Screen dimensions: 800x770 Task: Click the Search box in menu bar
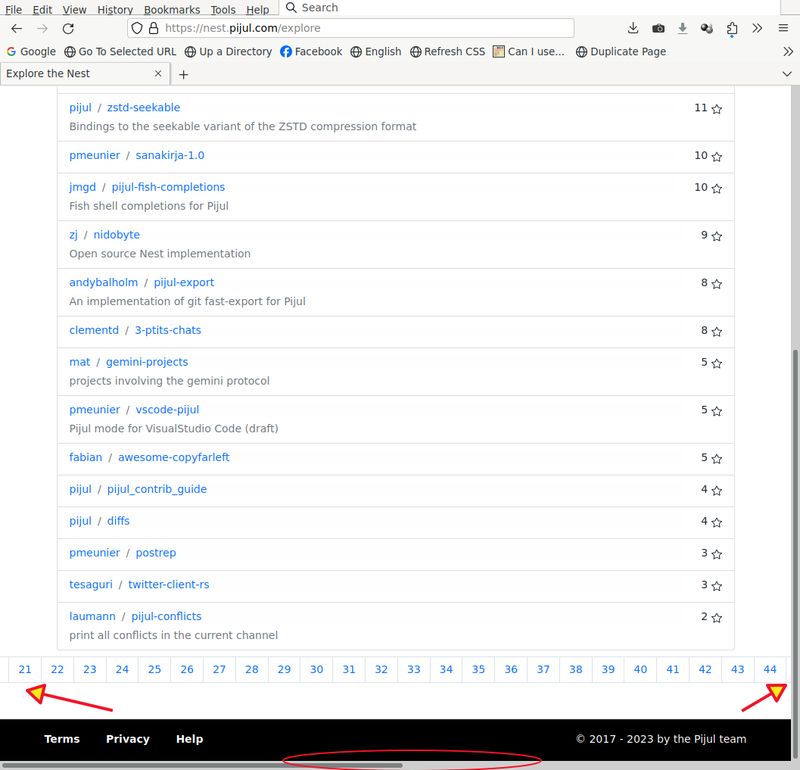[x=531, y=8]
